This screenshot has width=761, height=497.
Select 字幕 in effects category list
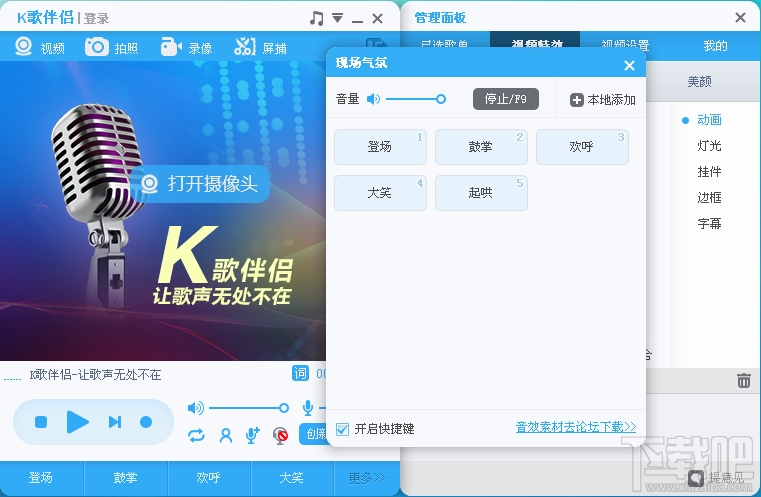[x=709, y=224]
